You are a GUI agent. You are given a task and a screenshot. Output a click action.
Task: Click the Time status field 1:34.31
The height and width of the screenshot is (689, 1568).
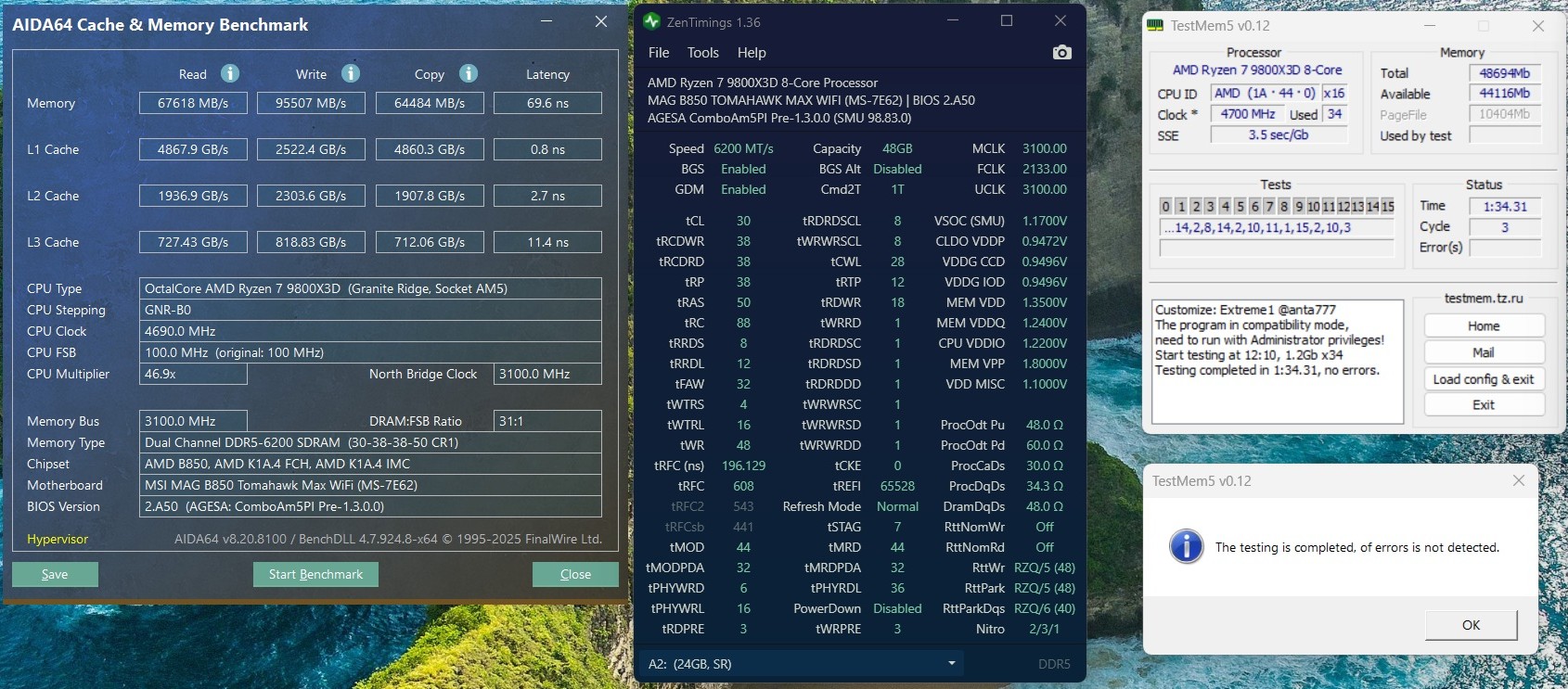[1505, 206]
